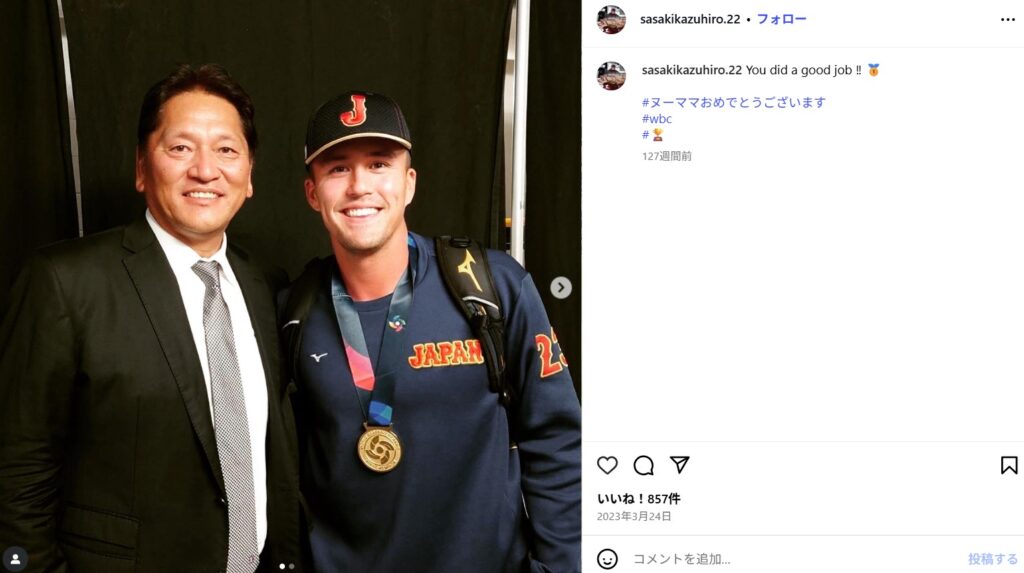Open comments with speech bubble icon
The height and width of the screenshot is (573, 1024).
click(643, 465)
